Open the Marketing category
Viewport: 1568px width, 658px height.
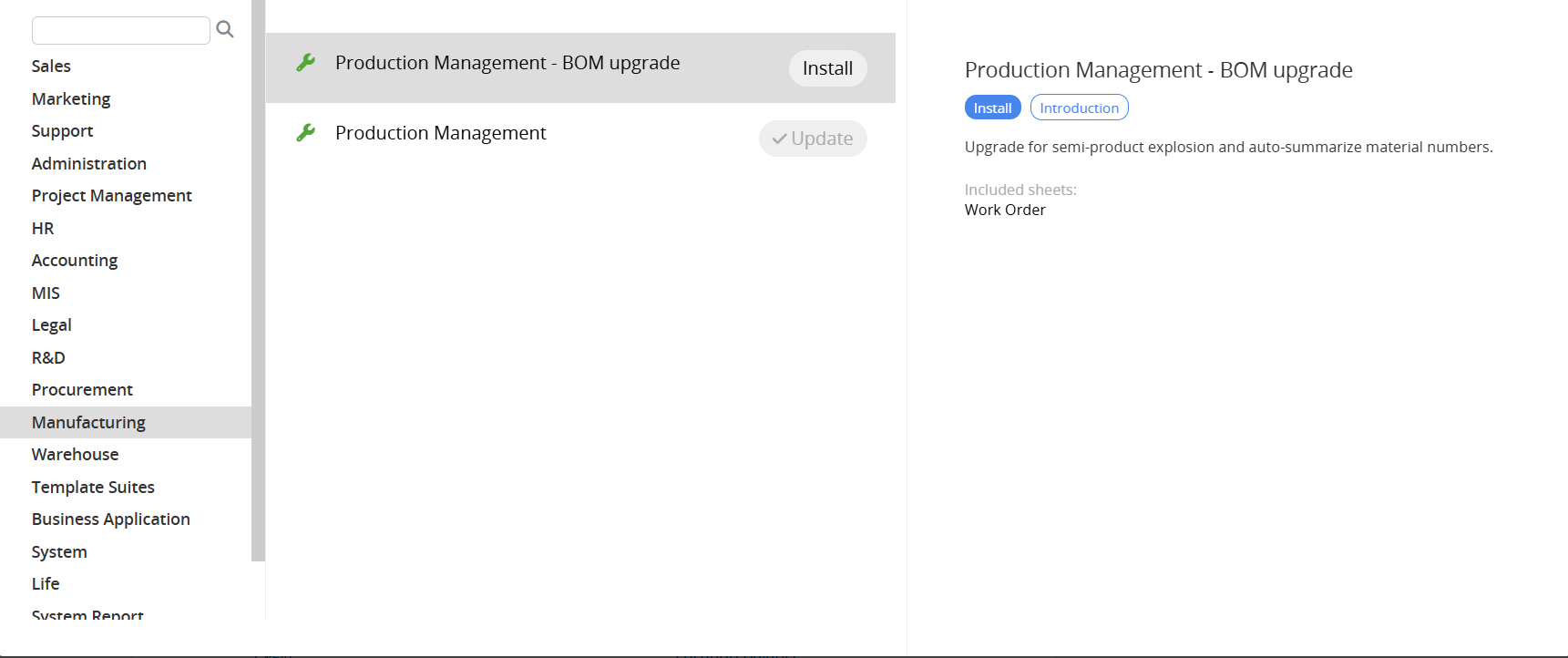(71, 98)
